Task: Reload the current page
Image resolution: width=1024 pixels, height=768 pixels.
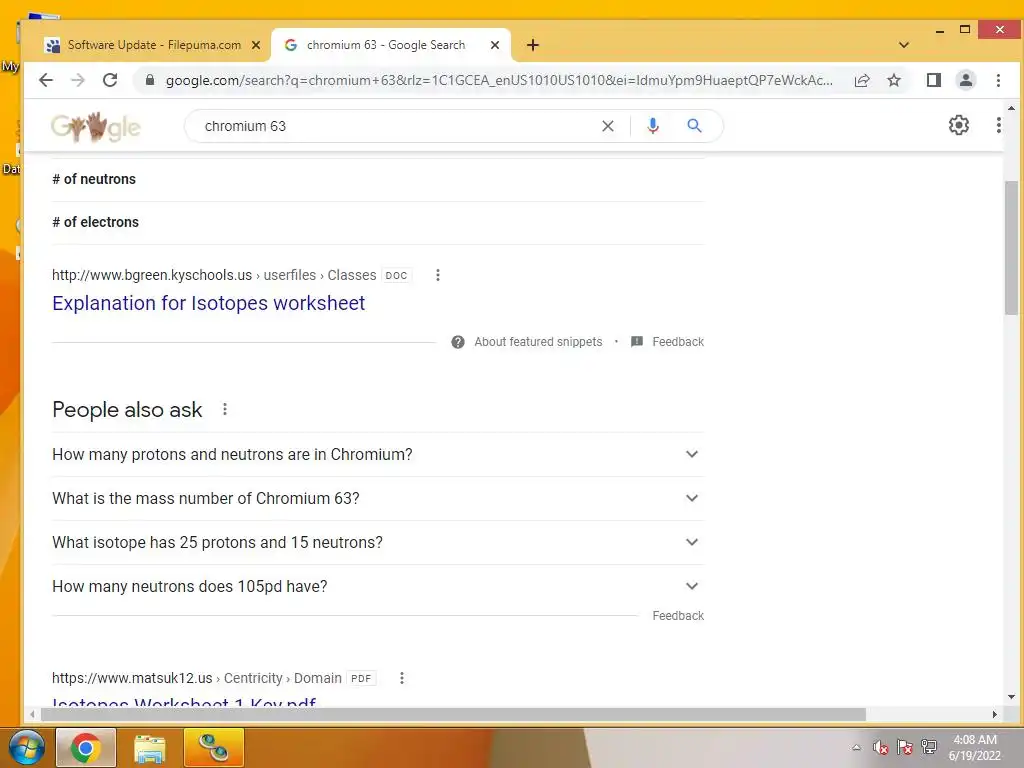Action: (x=110, y=80)
